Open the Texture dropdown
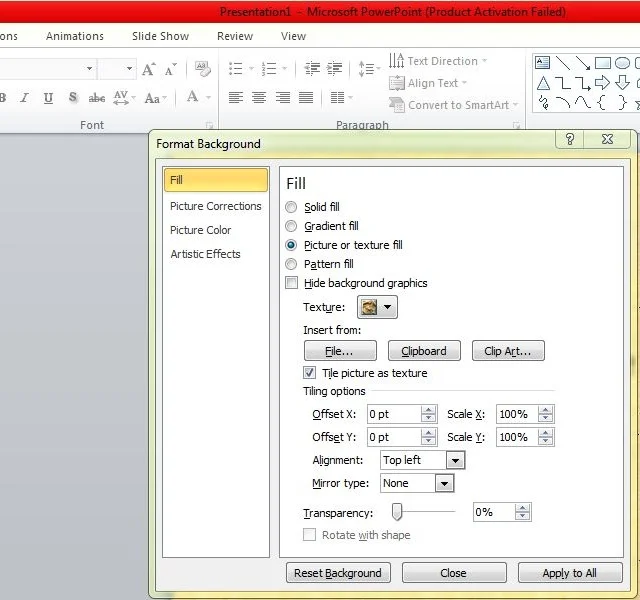640x600 pixels. pyautogui.click(x=378, y=307)
